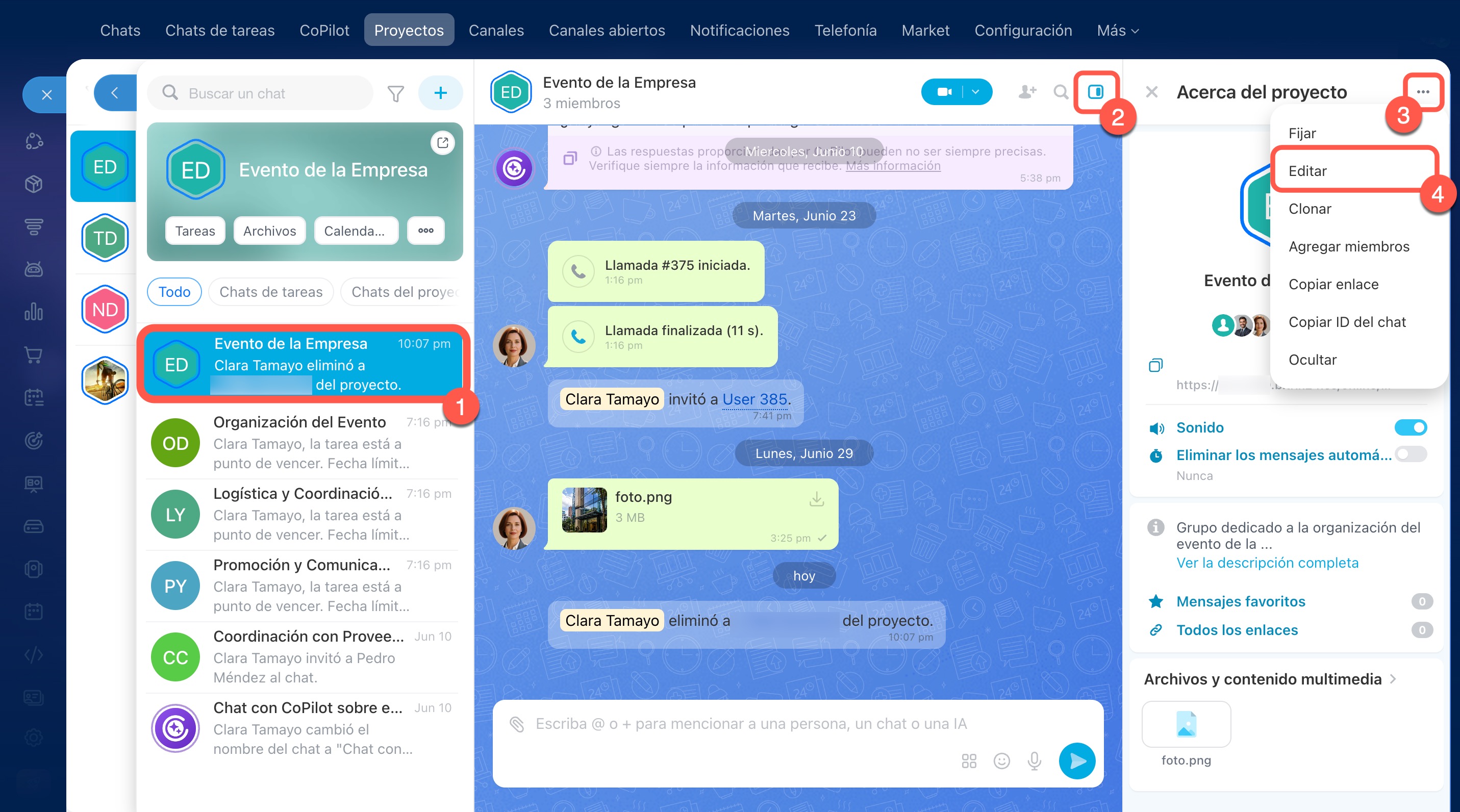Search within the chat using the magnifier

click(1061, 92)
